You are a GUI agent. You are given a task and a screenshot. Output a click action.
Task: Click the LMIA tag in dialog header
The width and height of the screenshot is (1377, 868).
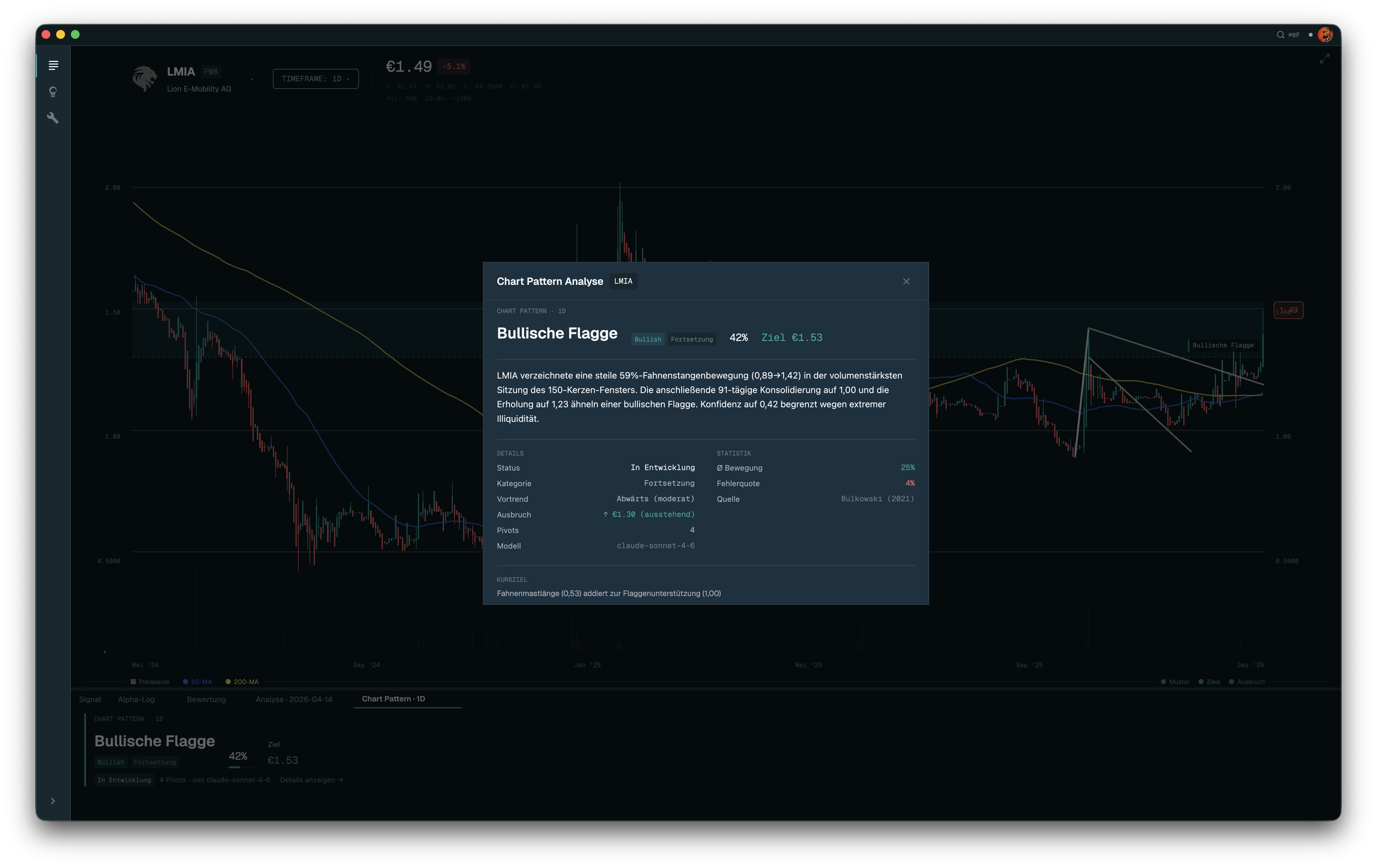tap(623, 281)
